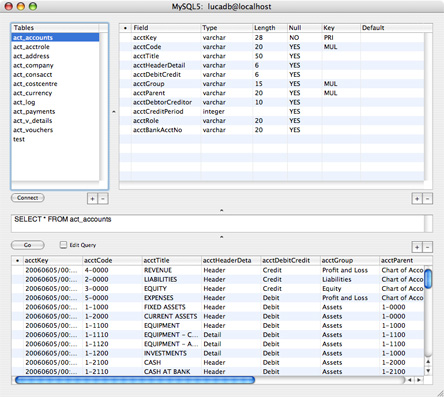Click the plus button under the Tables list
The width and height of the screenshot is (444, 397).
pos(92,199)
